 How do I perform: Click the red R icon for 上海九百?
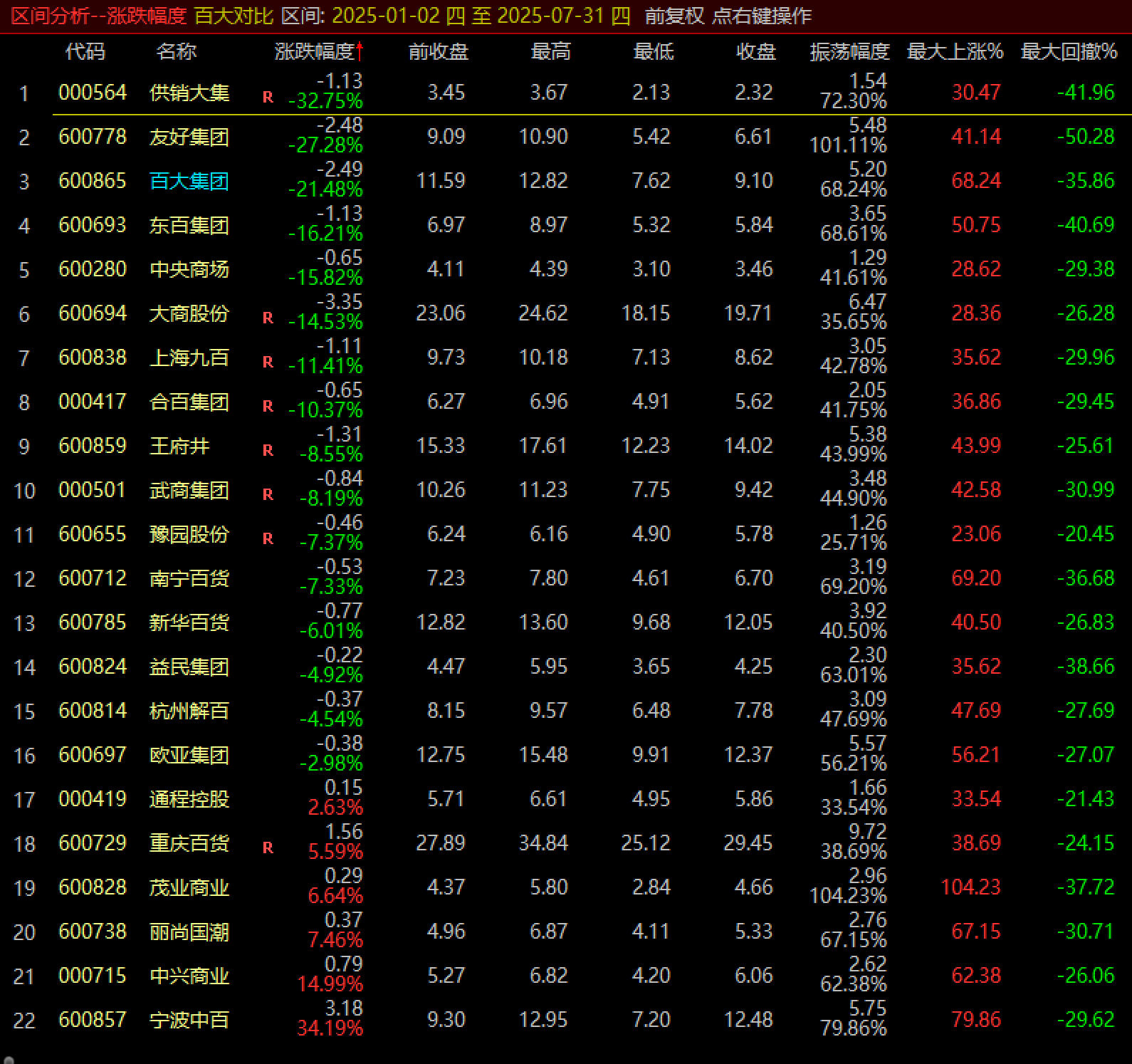268,362
